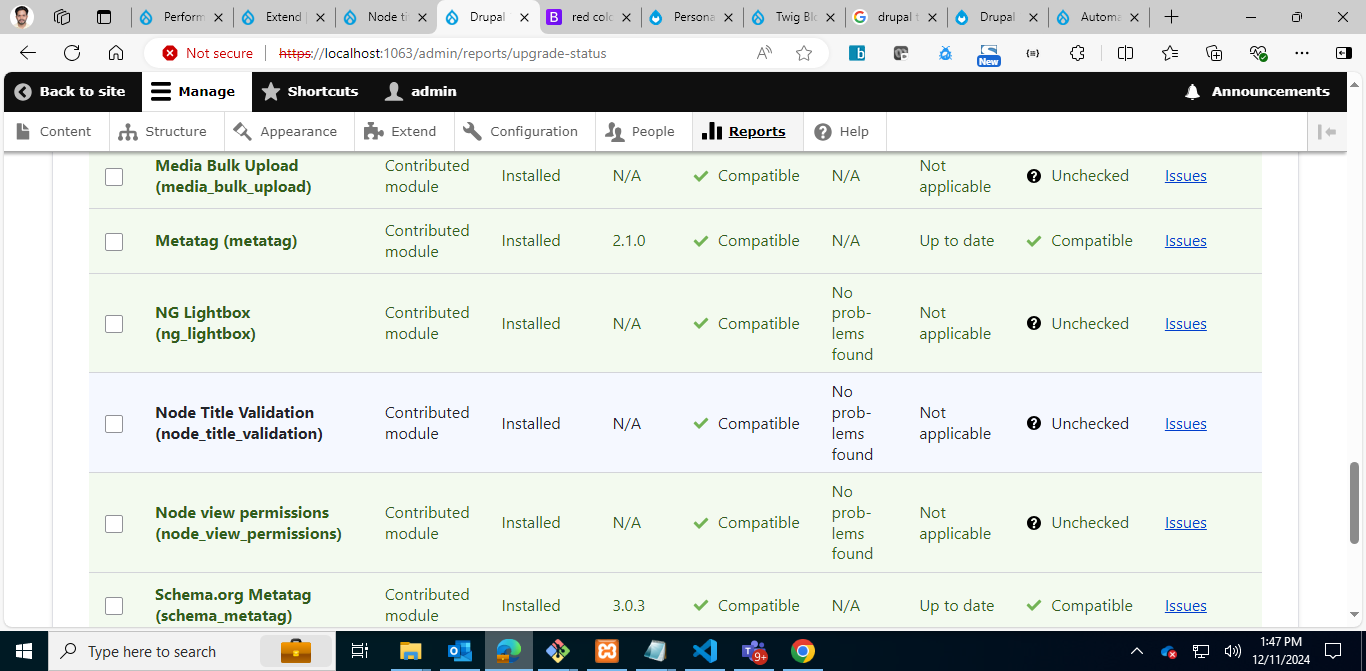The height and width of the screenshot is (671, 1366).
Task: Open the Shortcuts menu
Action: click(310, 91)
